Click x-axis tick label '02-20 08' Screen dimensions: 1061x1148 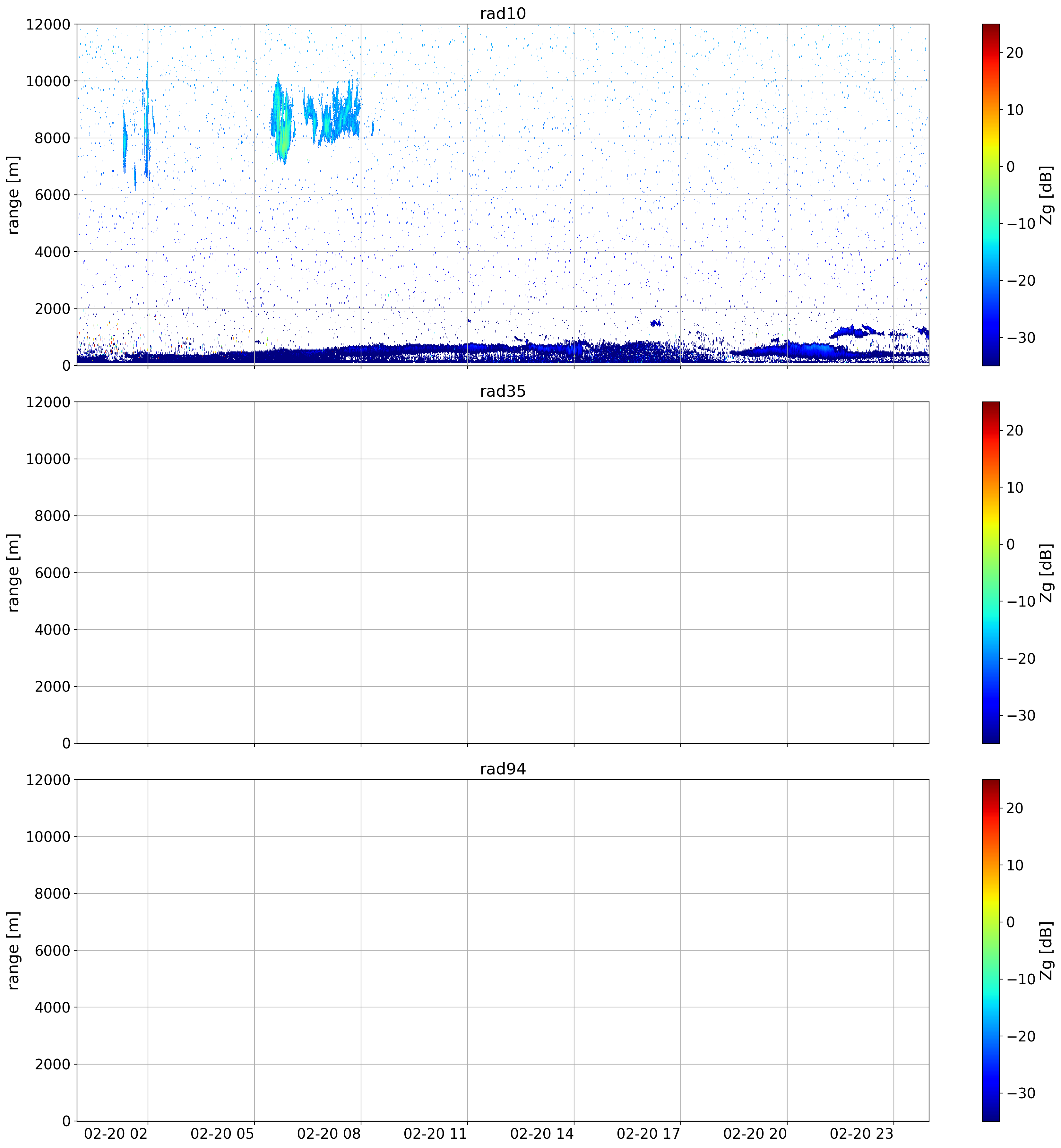tap(329, 1134)
